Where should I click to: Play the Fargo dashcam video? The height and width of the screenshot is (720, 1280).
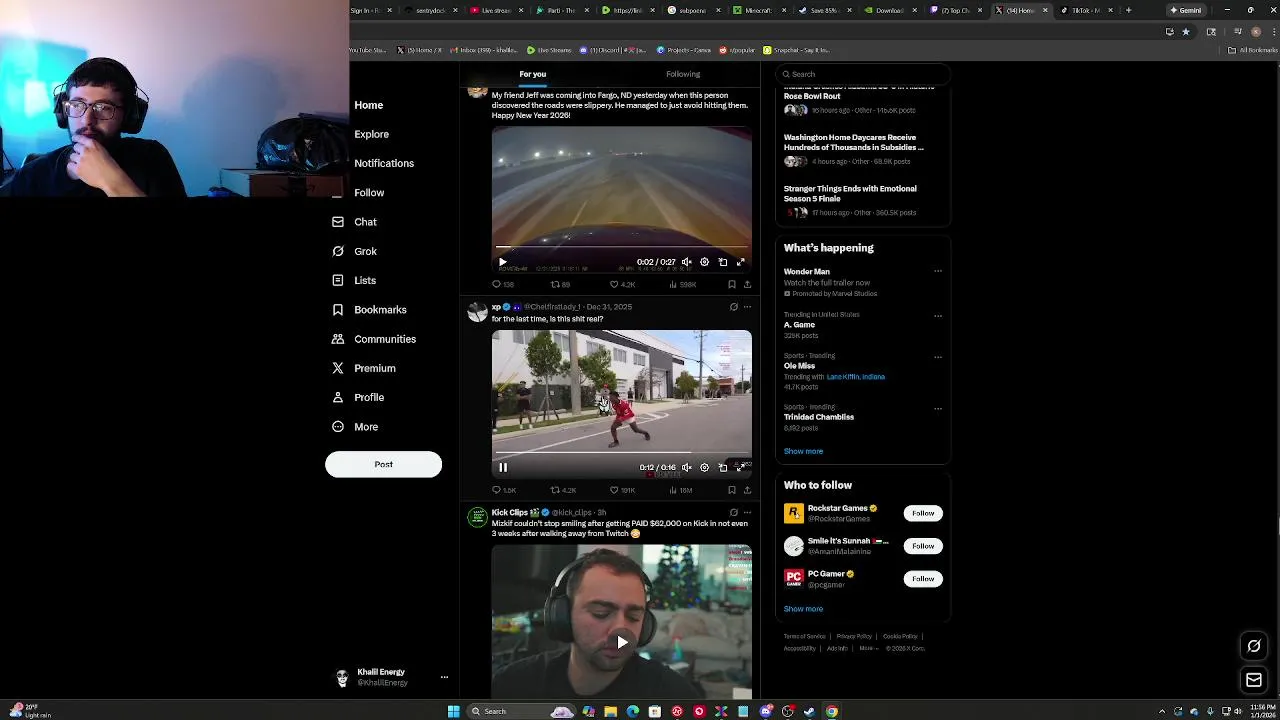pyautogui.click(x=503, y=262)
